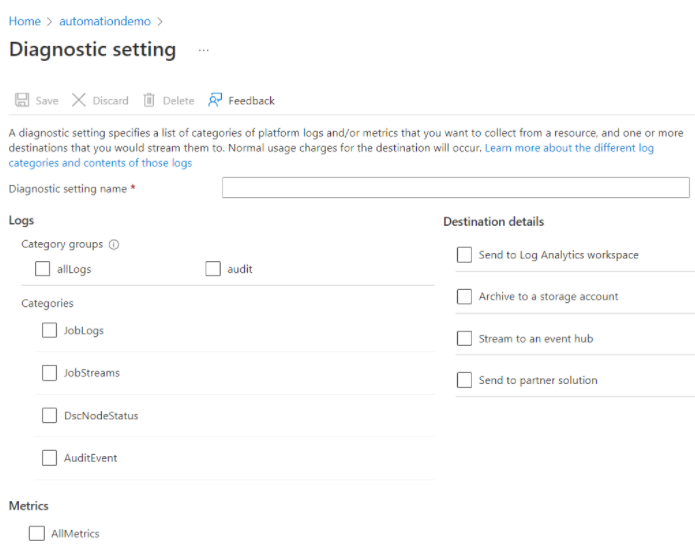Image resolution: width=695 pixels, height=554 pixels.
Task: Click the Delete trash can icon
Action: [149, 100]
